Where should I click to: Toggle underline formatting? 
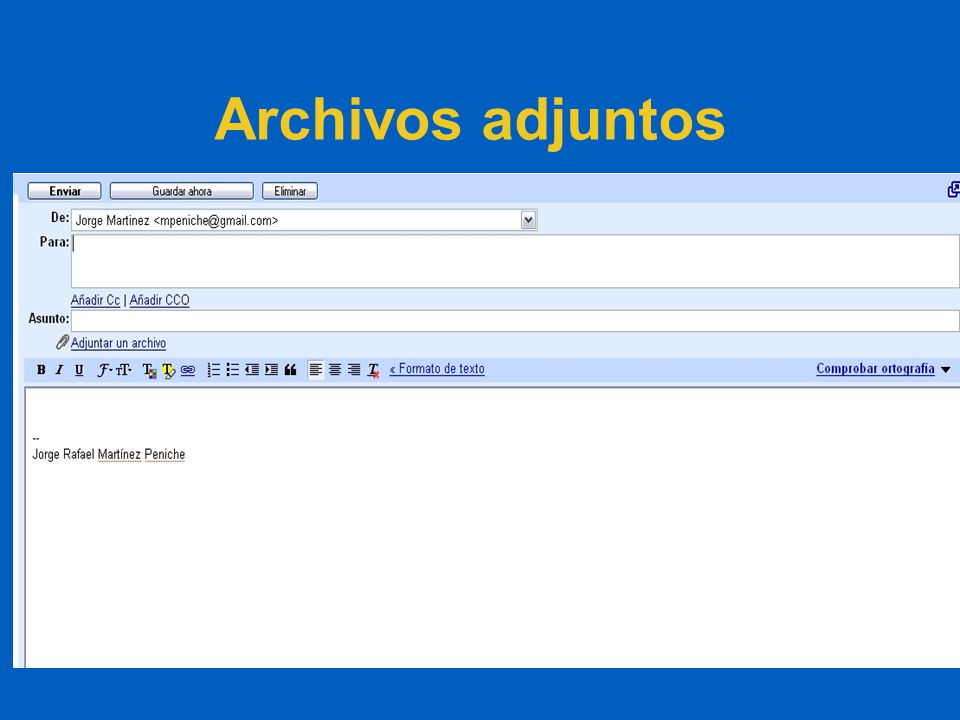pyautogui.click(x=79, y=370)
